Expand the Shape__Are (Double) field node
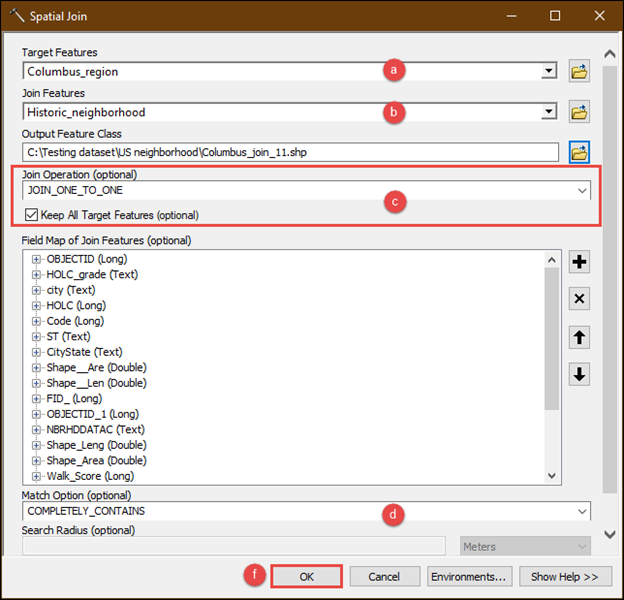 coord(36,368)
